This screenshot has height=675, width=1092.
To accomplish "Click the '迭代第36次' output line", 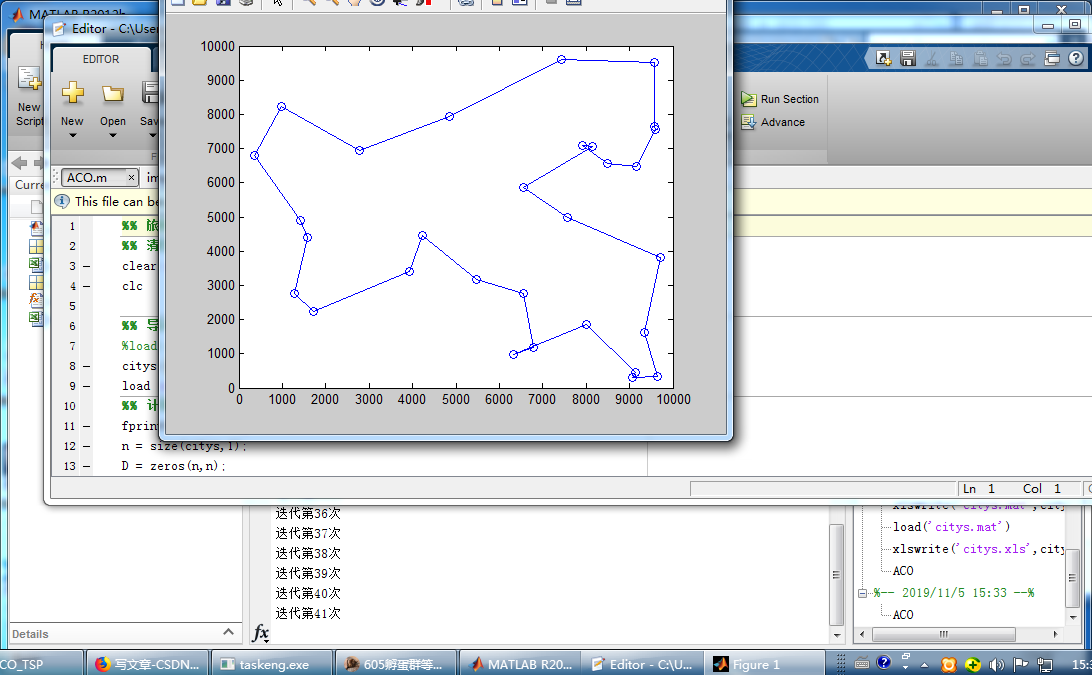I will tap(308, 513).
